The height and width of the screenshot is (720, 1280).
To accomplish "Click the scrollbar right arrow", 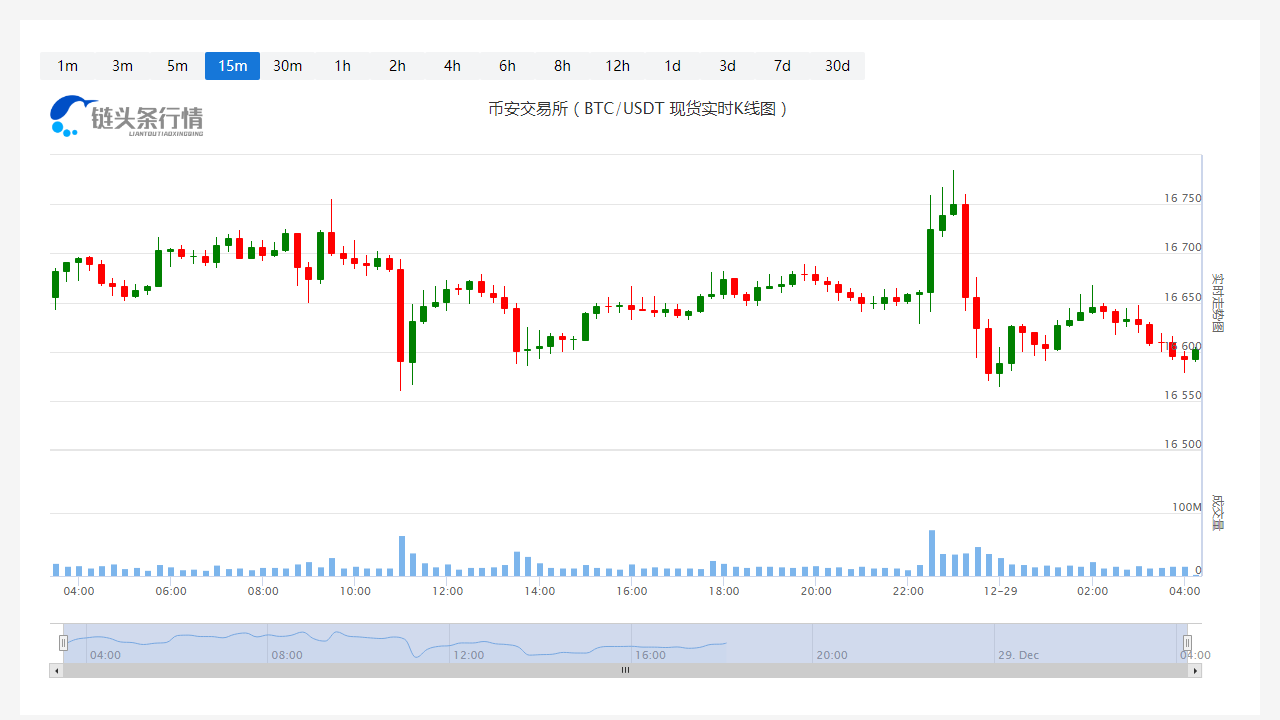I will [x=1195, y=670].
